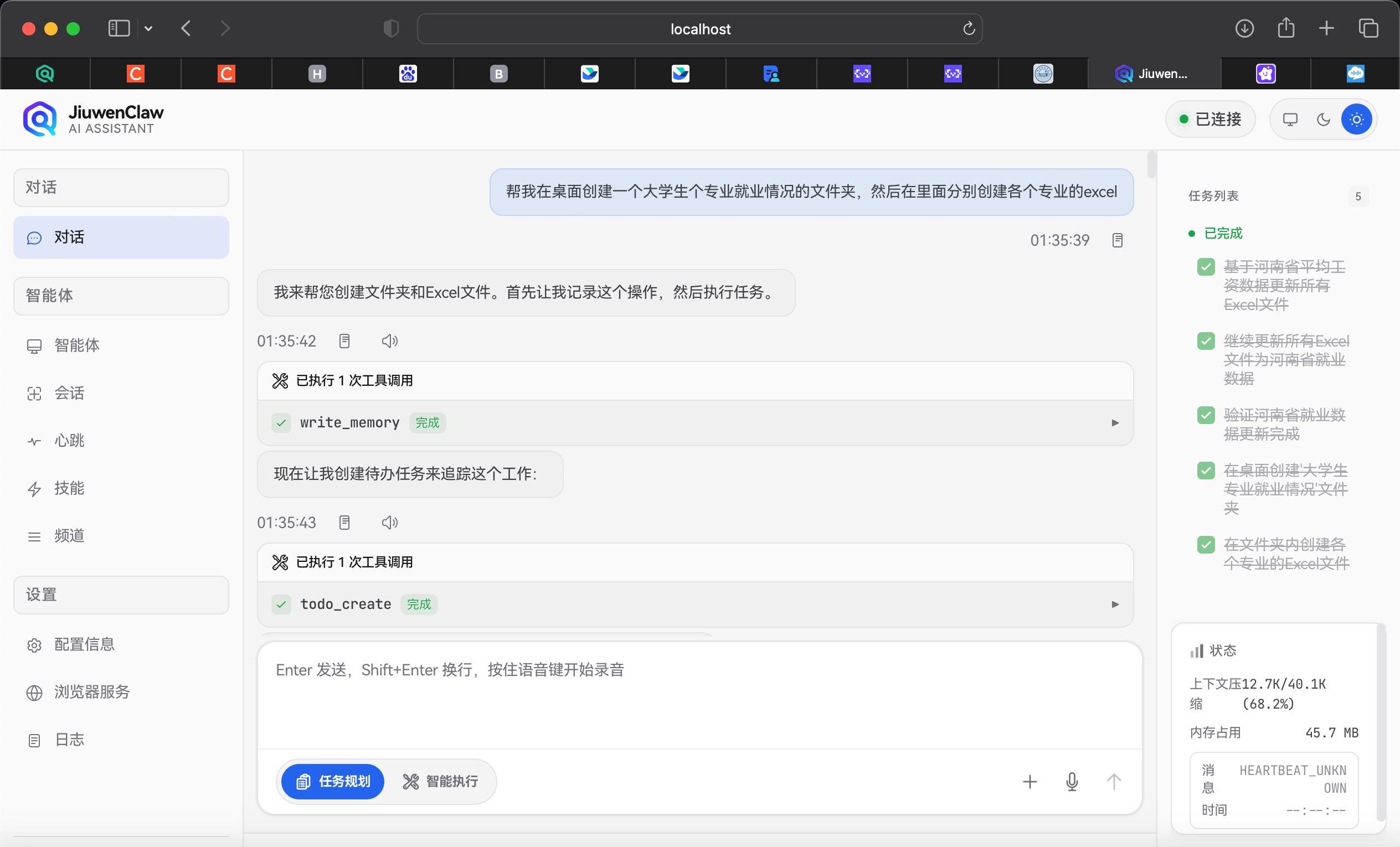Image resolution: width=1400 pixels, height=847 pixels.
Task: Switch to the 会话 (sessions) section
Action: pyautogui.click(x=69, y=392)
